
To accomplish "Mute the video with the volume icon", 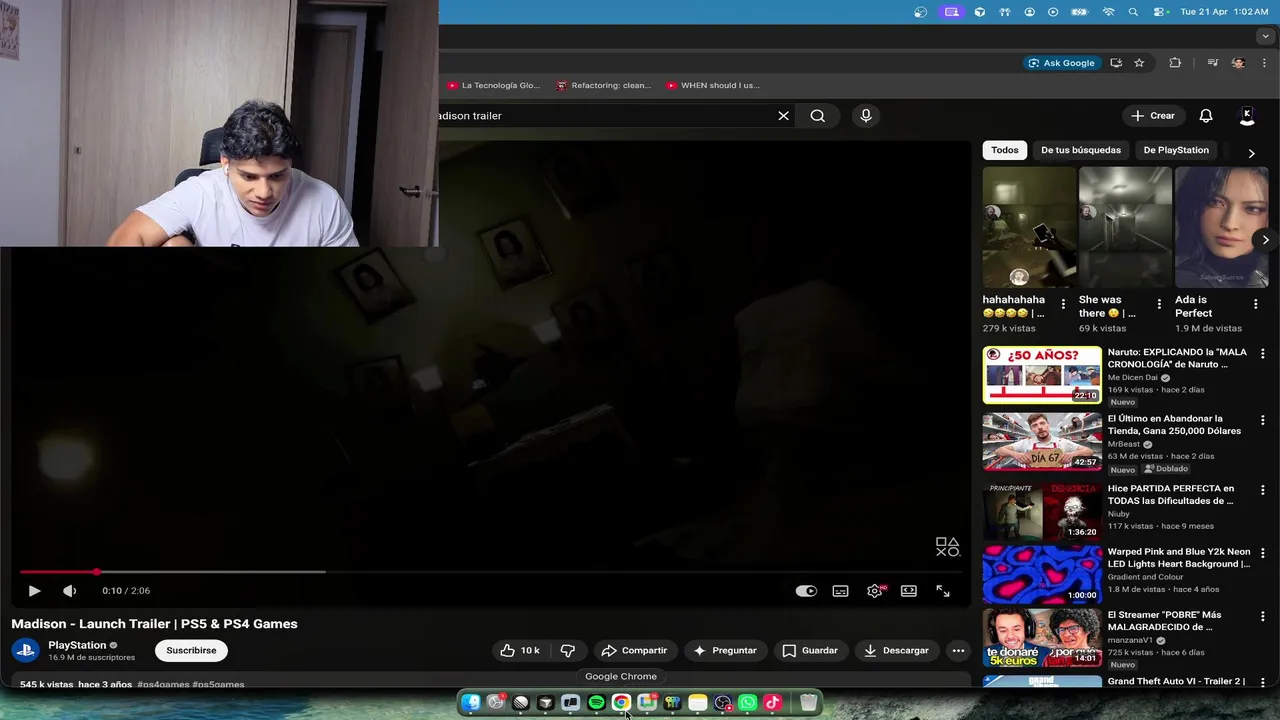I will [x=69, y=591].
